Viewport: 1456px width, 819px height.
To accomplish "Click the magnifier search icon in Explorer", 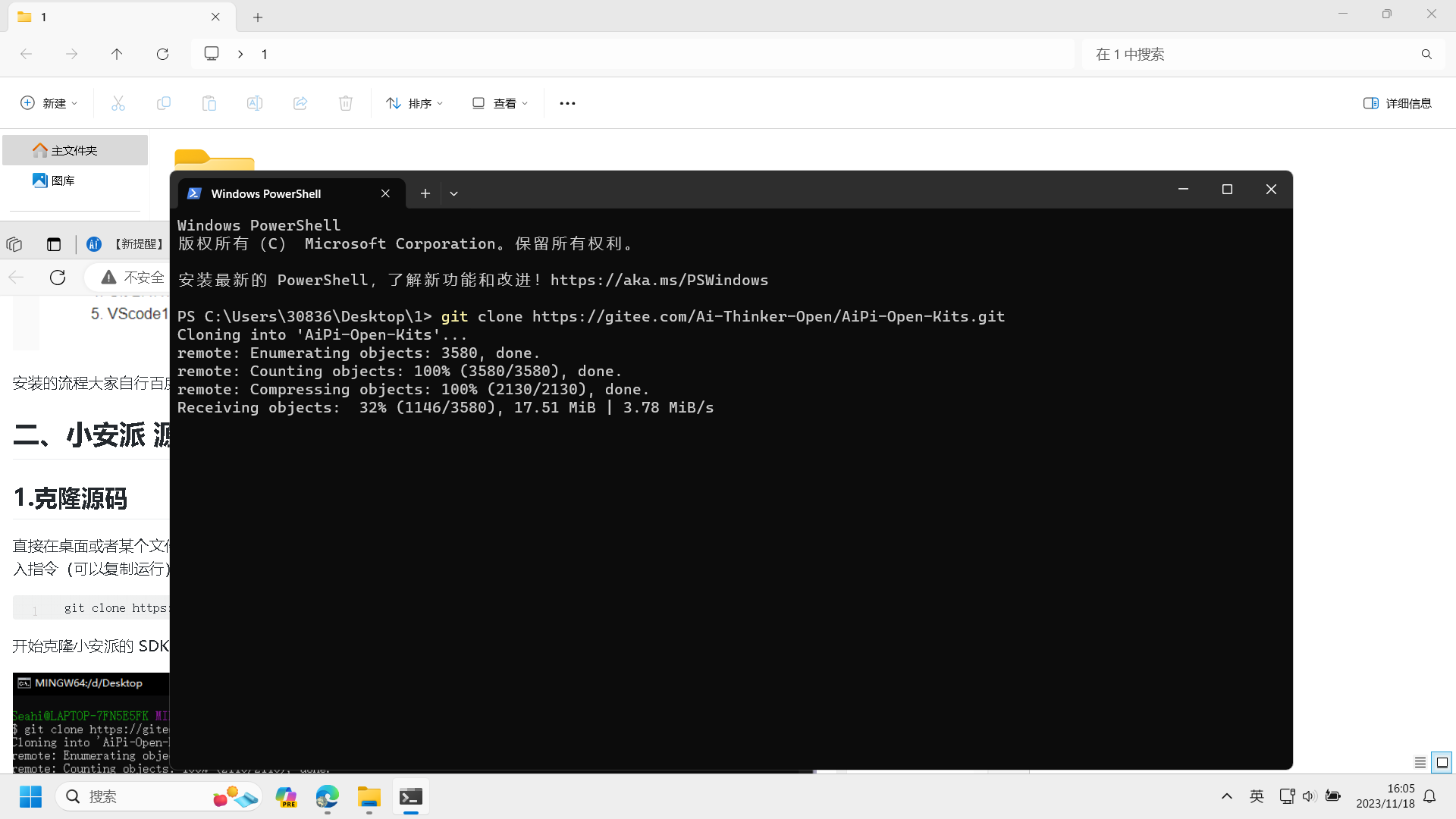I will tap(1426, 54).
